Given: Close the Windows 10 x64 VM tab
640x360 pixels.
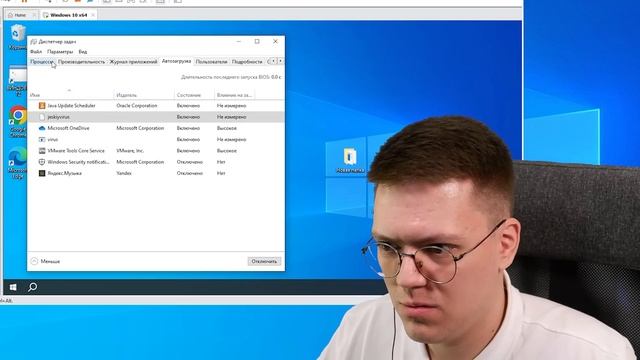Looking at the screenshot, I should (93, 15).
